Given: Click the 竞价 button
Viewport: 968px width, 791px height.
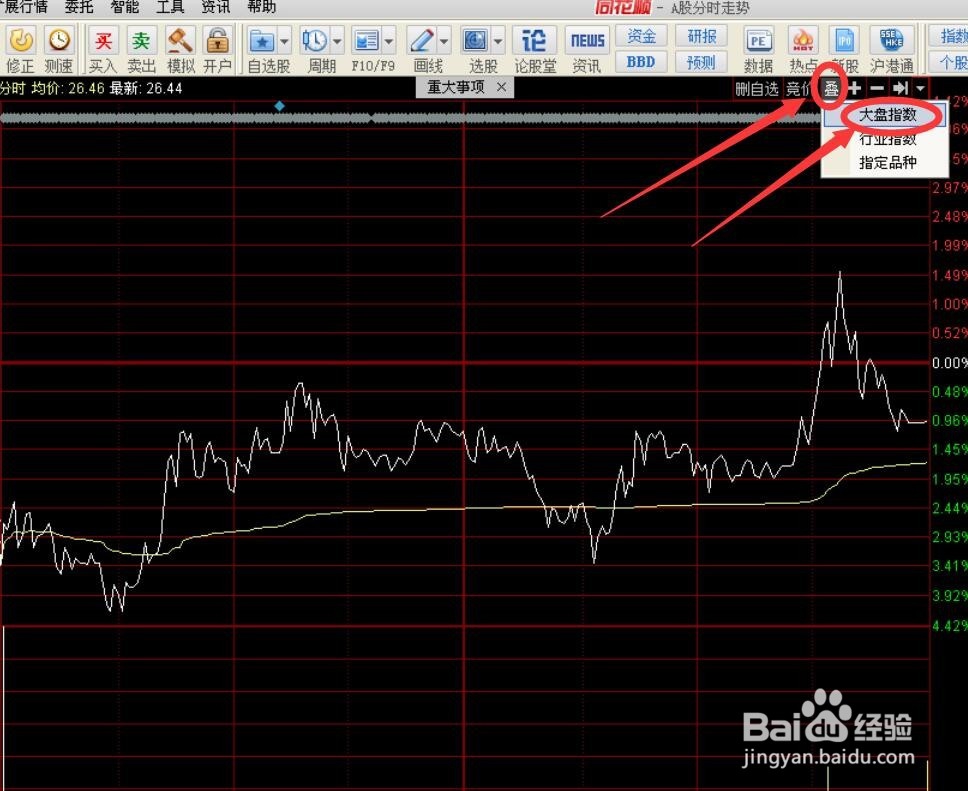Looking at the screenshot, I should 799,89.
